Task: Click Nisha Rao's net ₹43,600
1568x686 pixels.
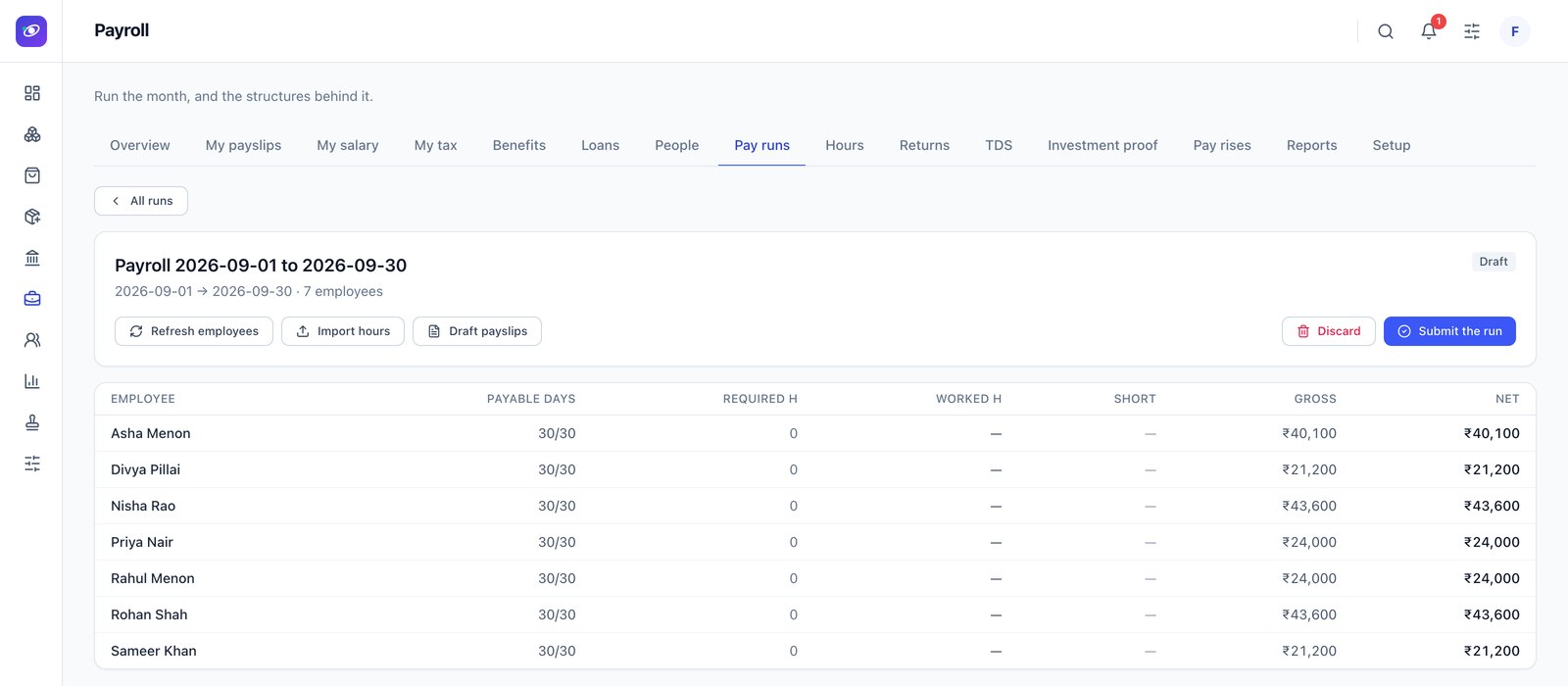Action: click(x=1492, y=506)
